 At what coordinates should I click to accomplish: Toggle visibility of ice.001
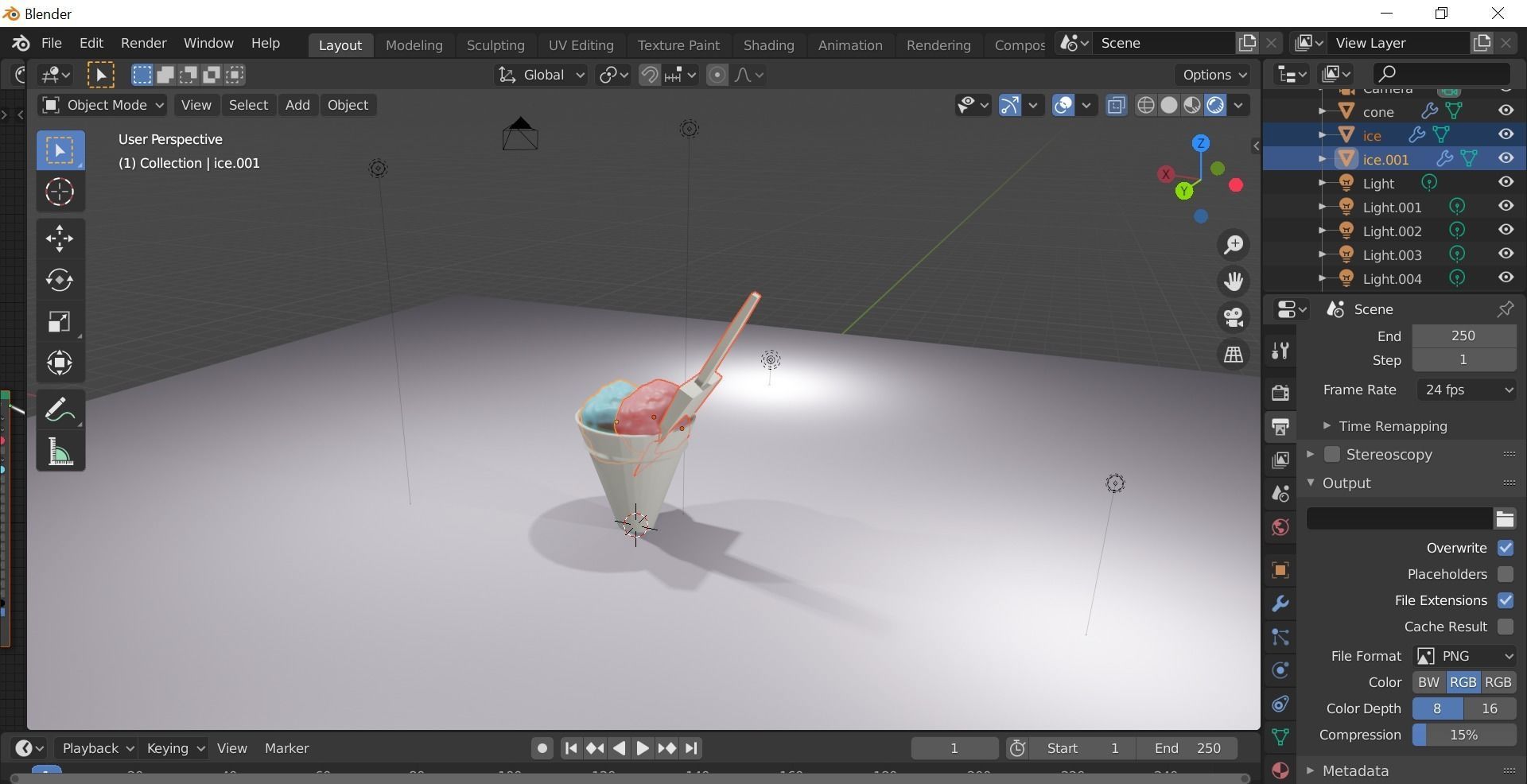1506,159
